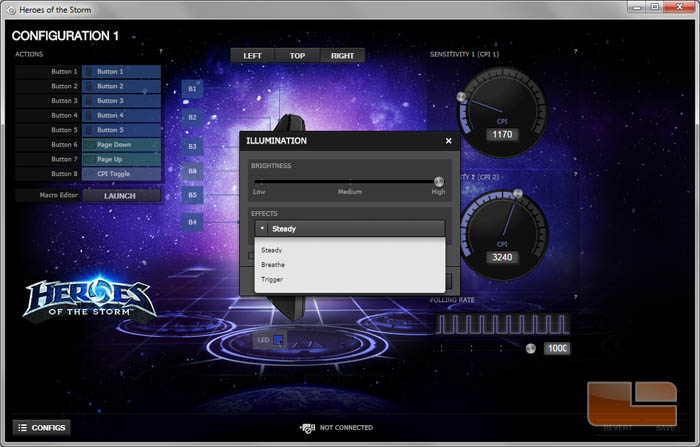Click the Button 6 row label

coord(64,145)
